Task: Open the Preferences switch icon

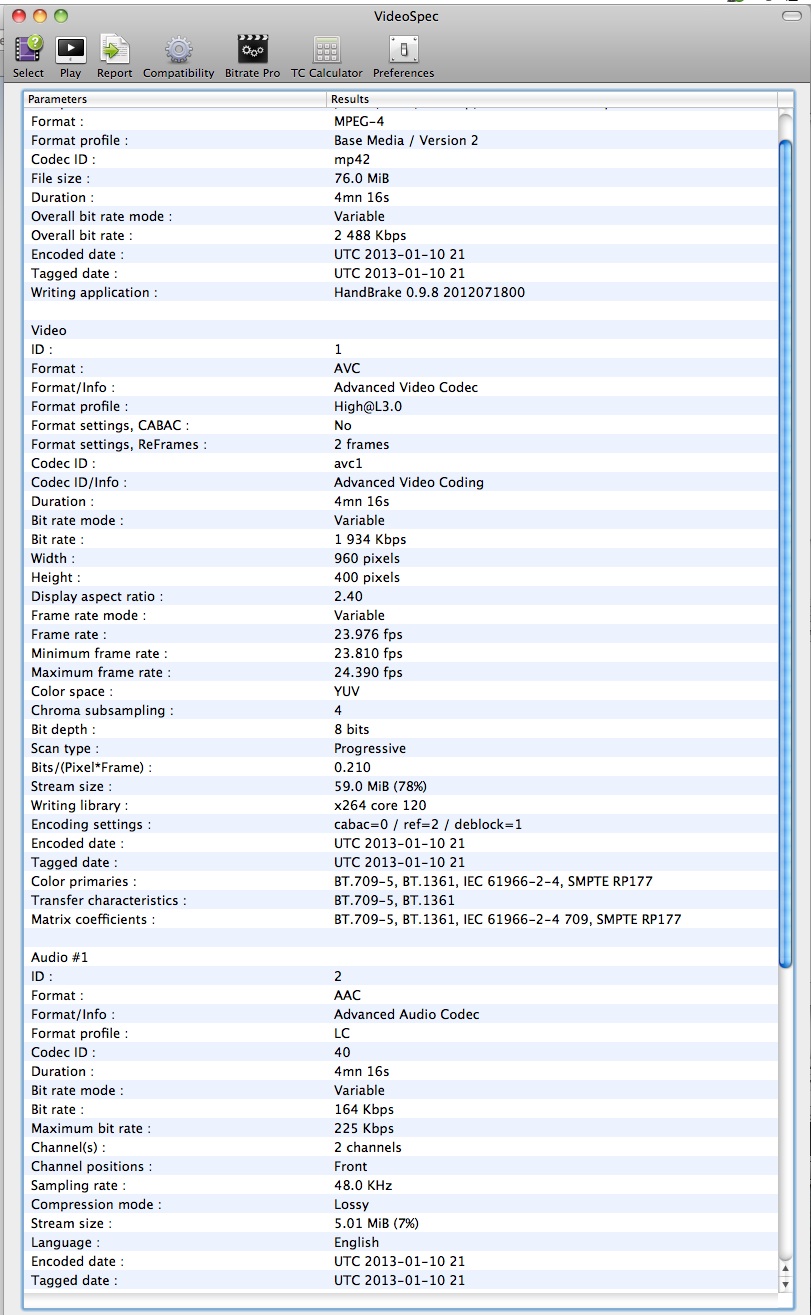Action: [404, 50]
